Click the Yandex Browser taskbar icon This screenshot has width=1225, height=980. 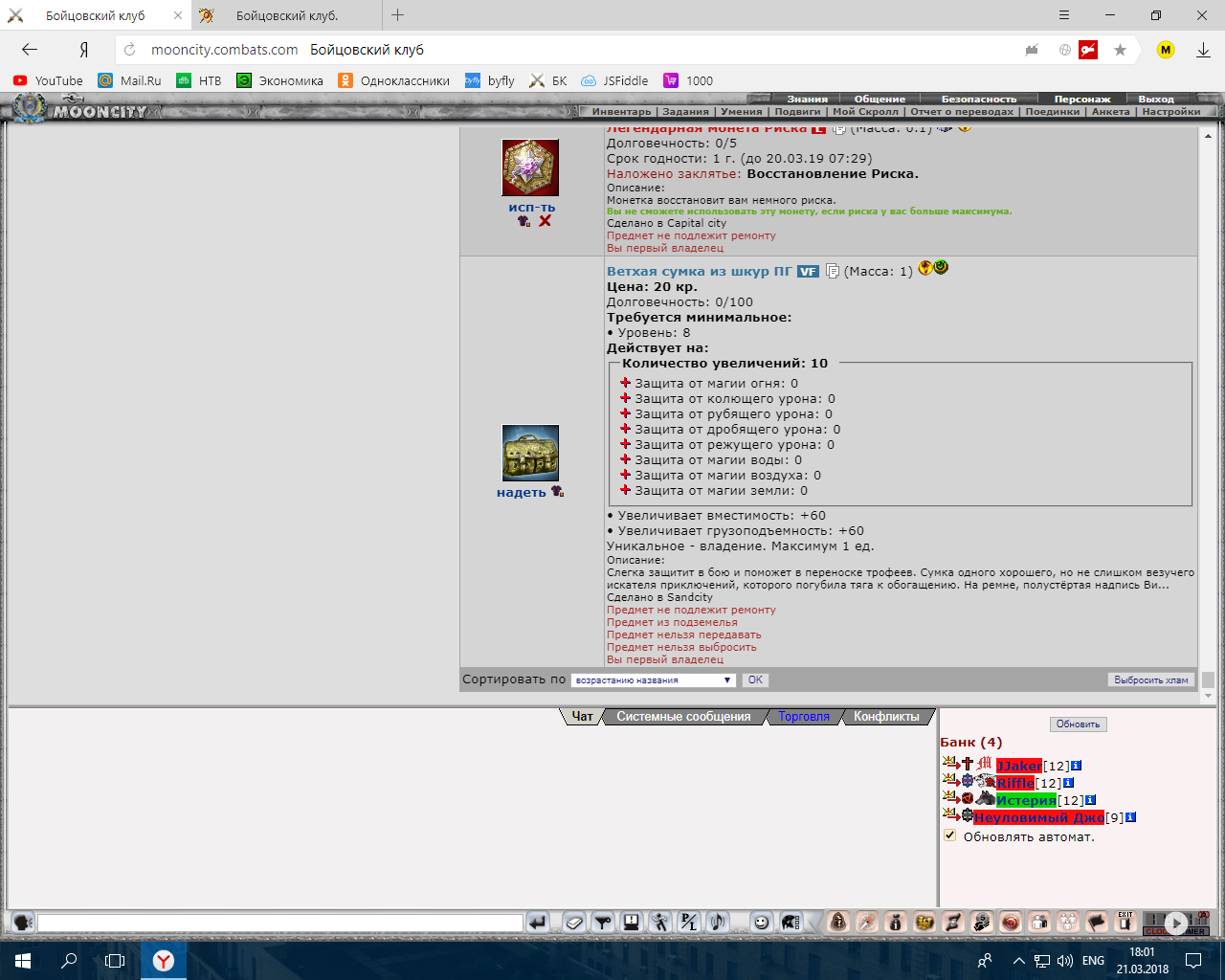(x=164, y=961)
